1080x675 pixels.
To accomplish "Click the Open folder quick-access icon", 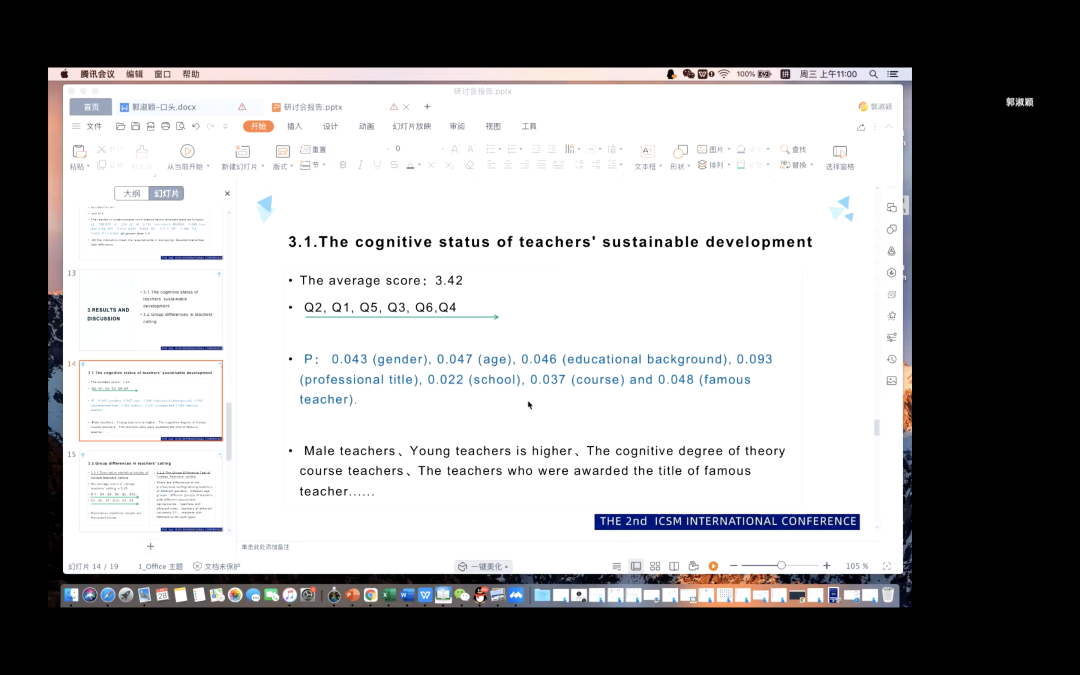I will click(x=121, y=126).
